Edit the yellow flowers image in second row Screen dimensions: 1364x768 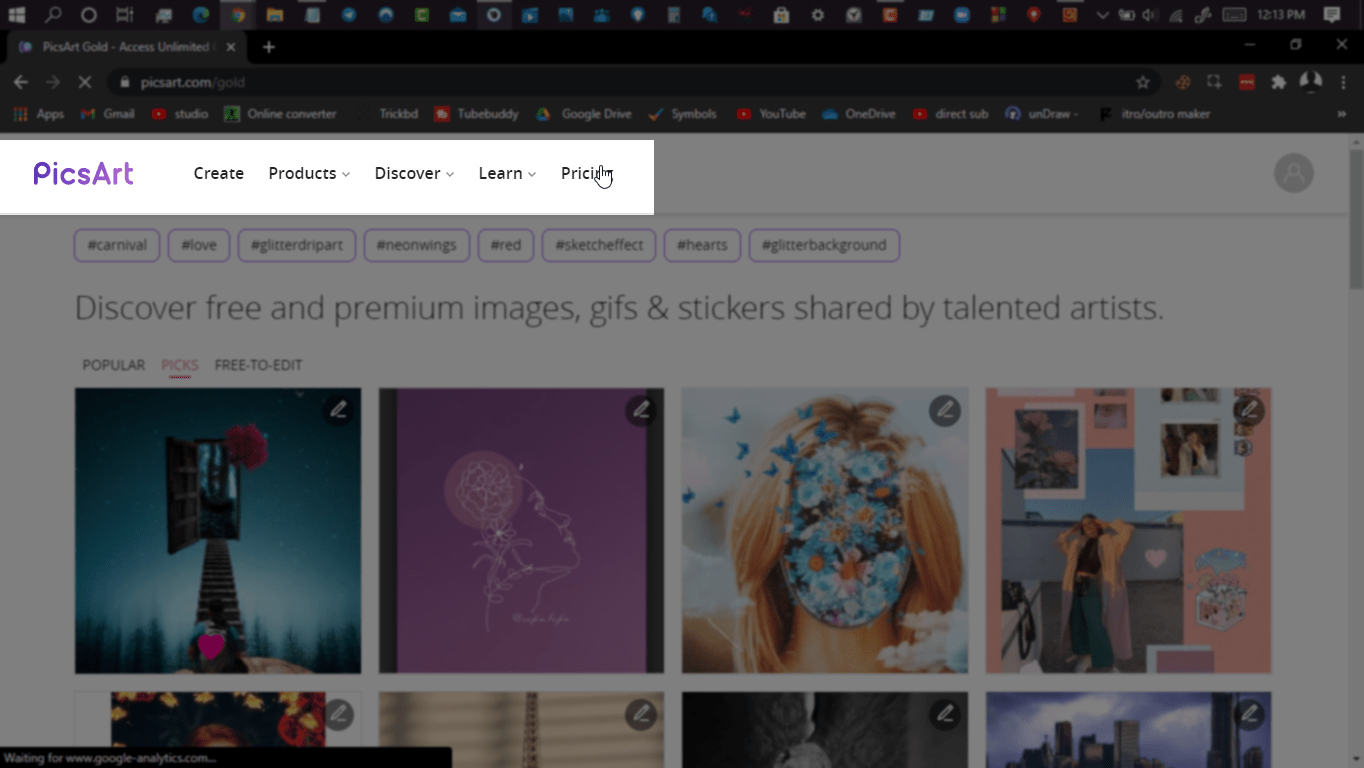coord(338,714)
